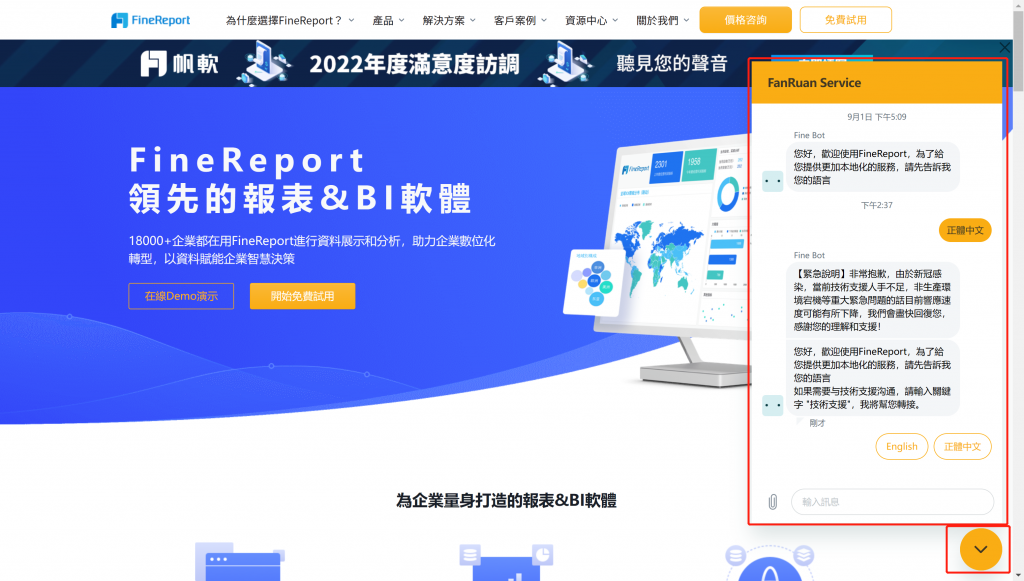Attach a file using the paperclip icon
1024x581 pixels.
[x=773, y=502]
